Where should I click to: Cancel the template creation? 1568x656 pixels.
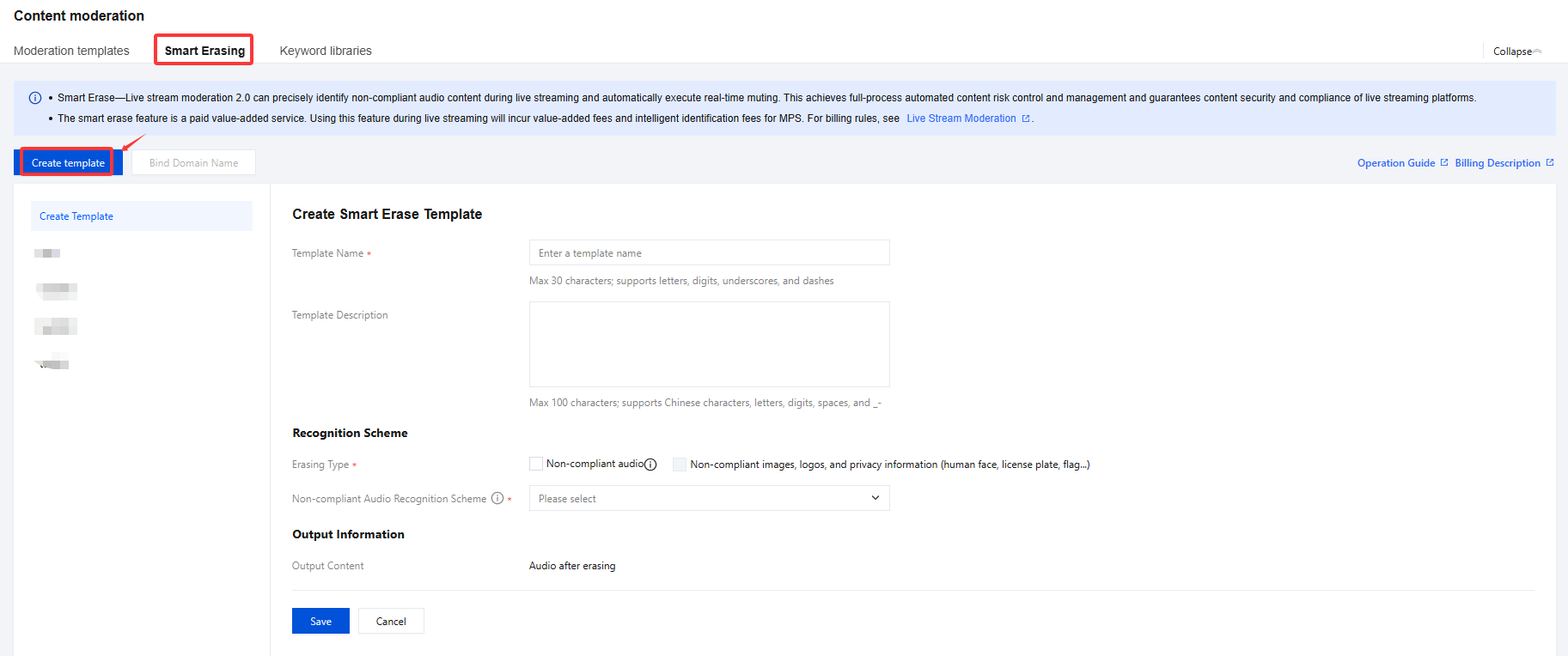point(391,621)
